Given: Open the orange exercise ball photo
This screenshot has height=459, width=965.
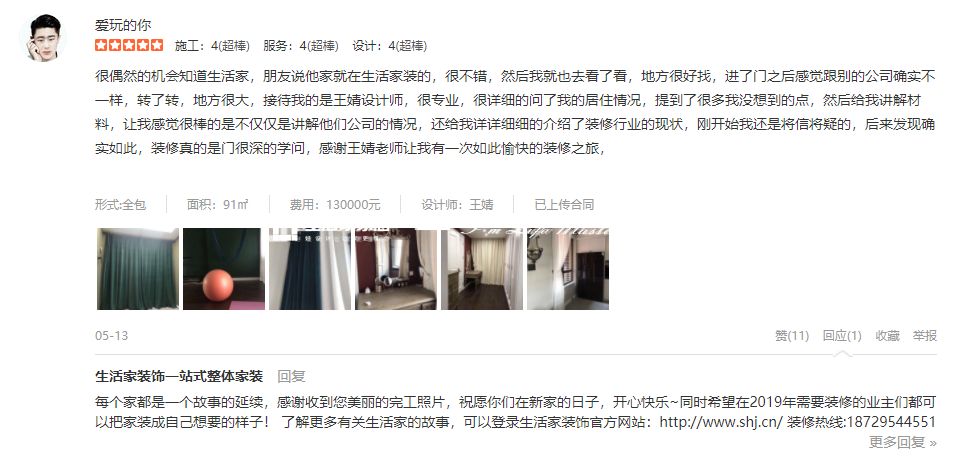Looking at the screenshot, I should pyautogui.click(x=224, y=269).
